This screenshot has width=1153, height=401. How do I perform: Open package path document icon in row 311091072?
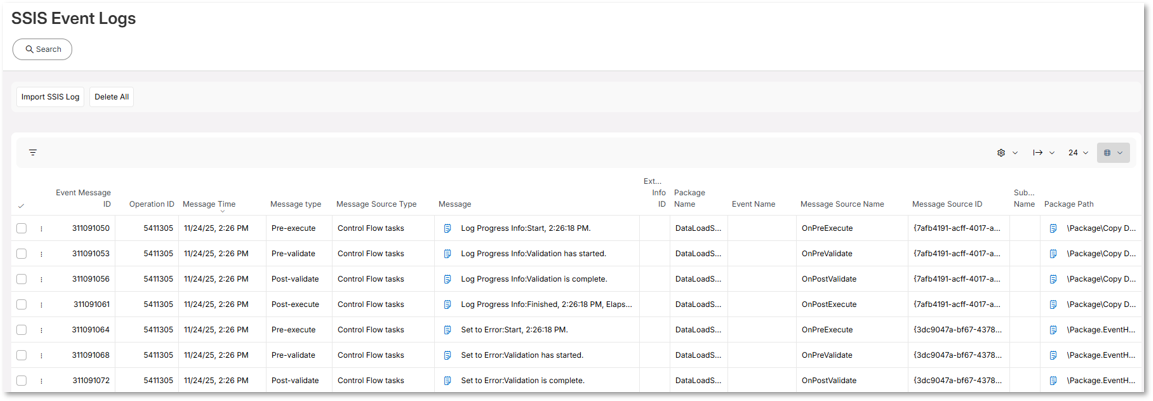click(1054, 381)
